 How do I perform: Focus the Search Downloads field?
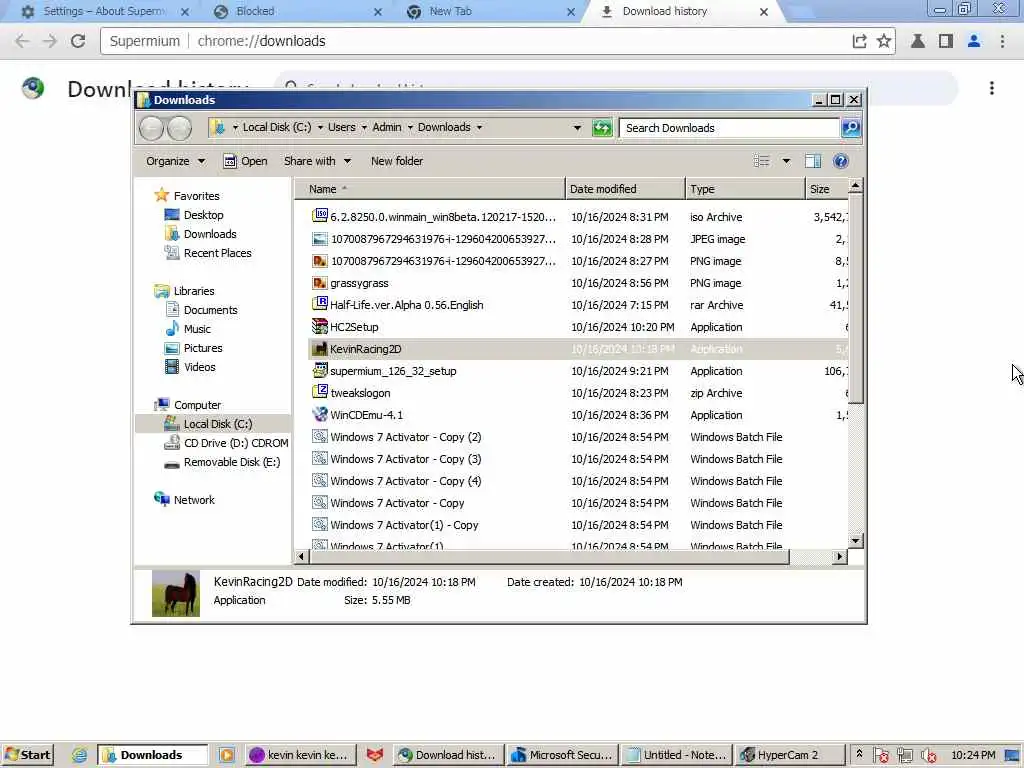pos(729,128)
